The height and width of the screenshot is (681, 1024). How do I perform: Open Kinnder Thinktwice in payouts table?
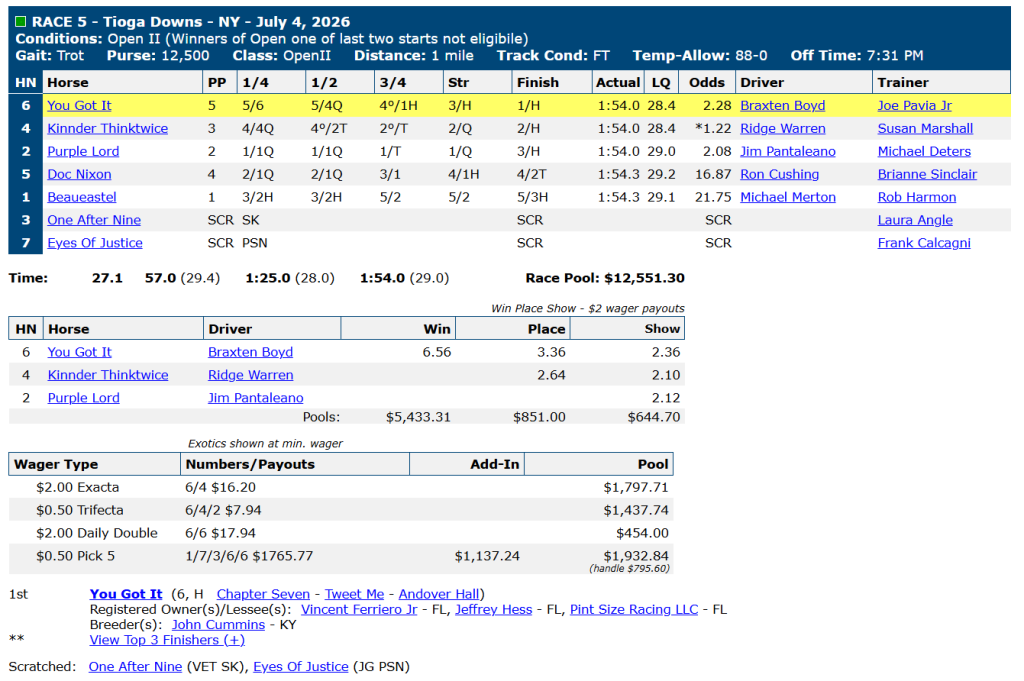coord(108,375)
